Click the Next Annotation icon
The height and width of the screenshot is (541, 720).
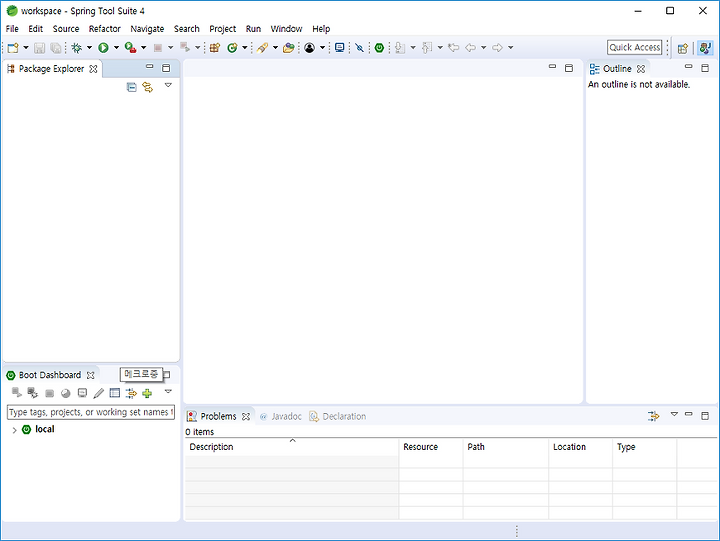coord(400,47)
